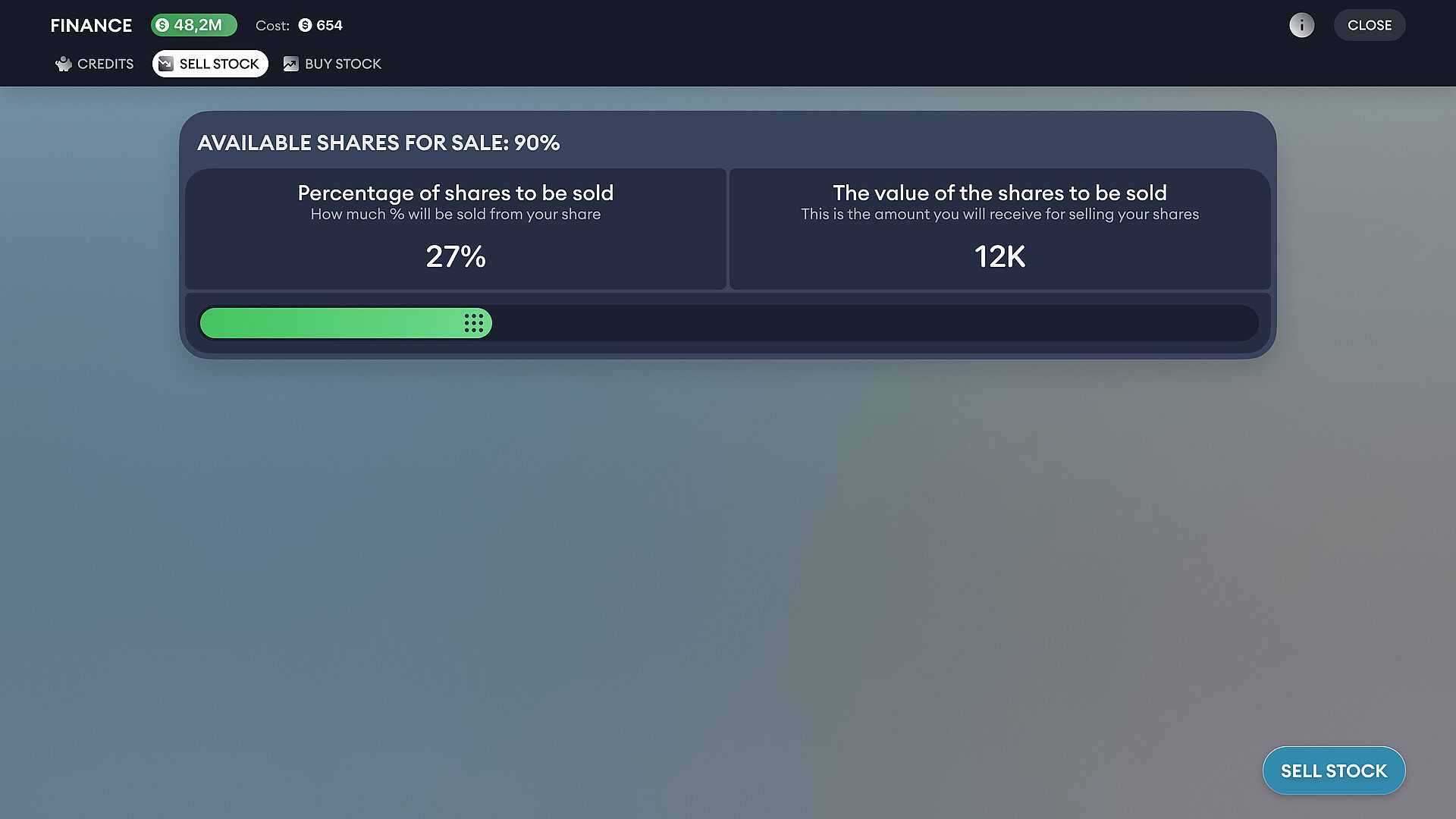
Task: Click the rising chart Buy Stock icon
Action: (290, 64)
